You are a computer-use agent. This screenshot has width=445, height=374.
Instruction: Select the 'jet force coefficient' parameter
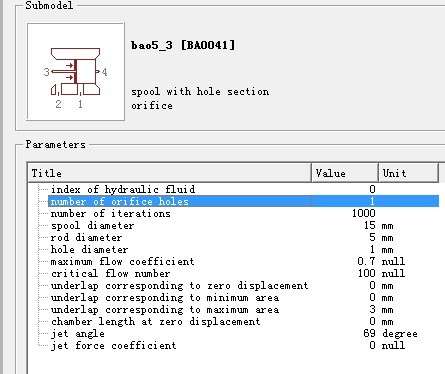(x=243, y=345)
